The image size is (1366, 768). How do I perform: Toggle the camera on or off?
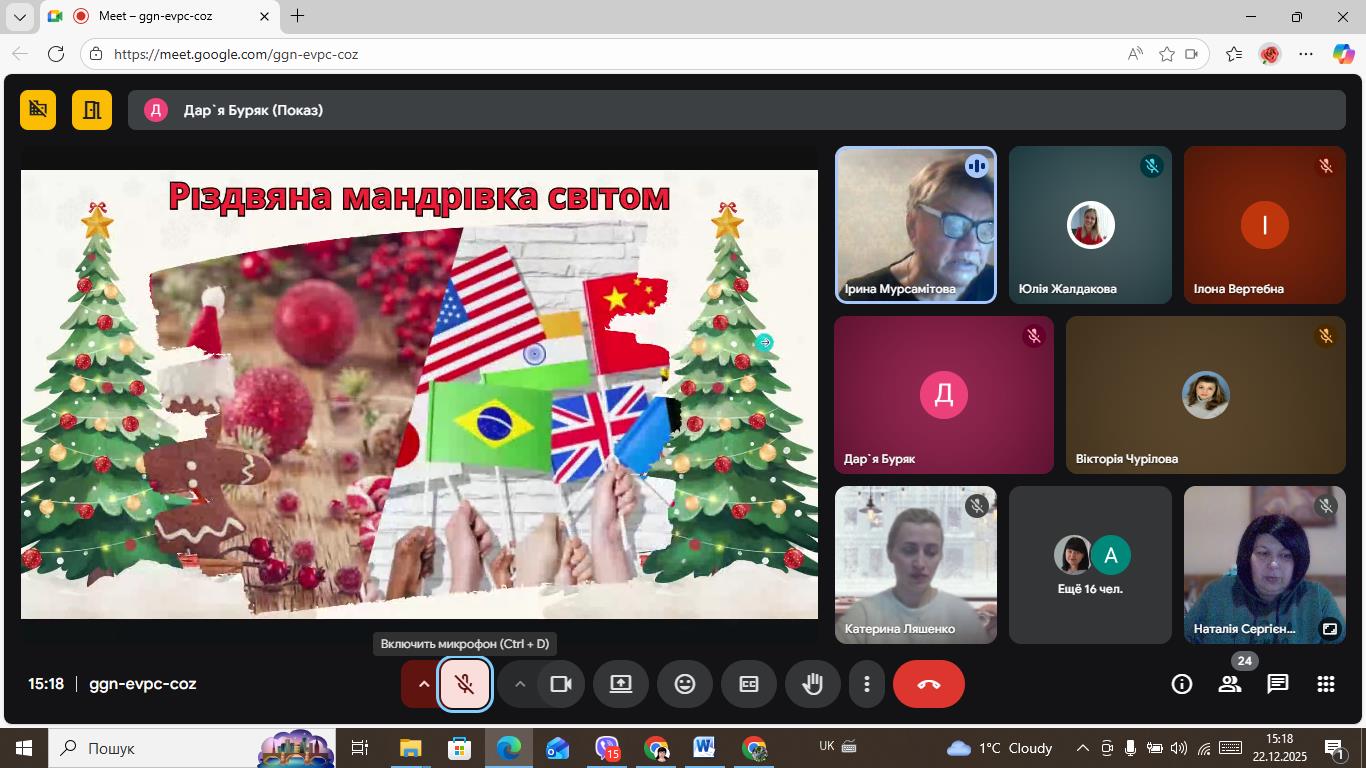pos(560,684)
